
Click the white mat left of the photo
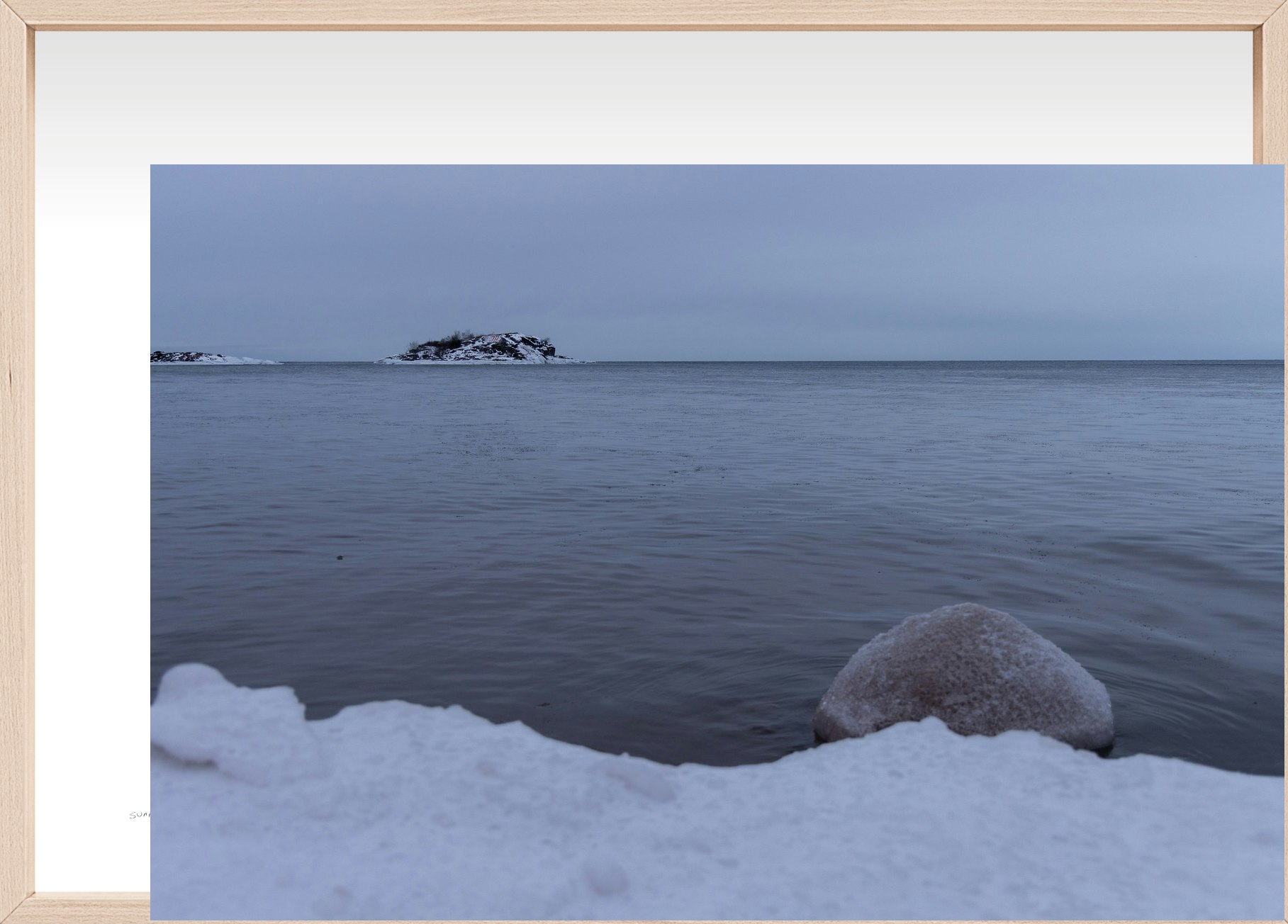92,496
